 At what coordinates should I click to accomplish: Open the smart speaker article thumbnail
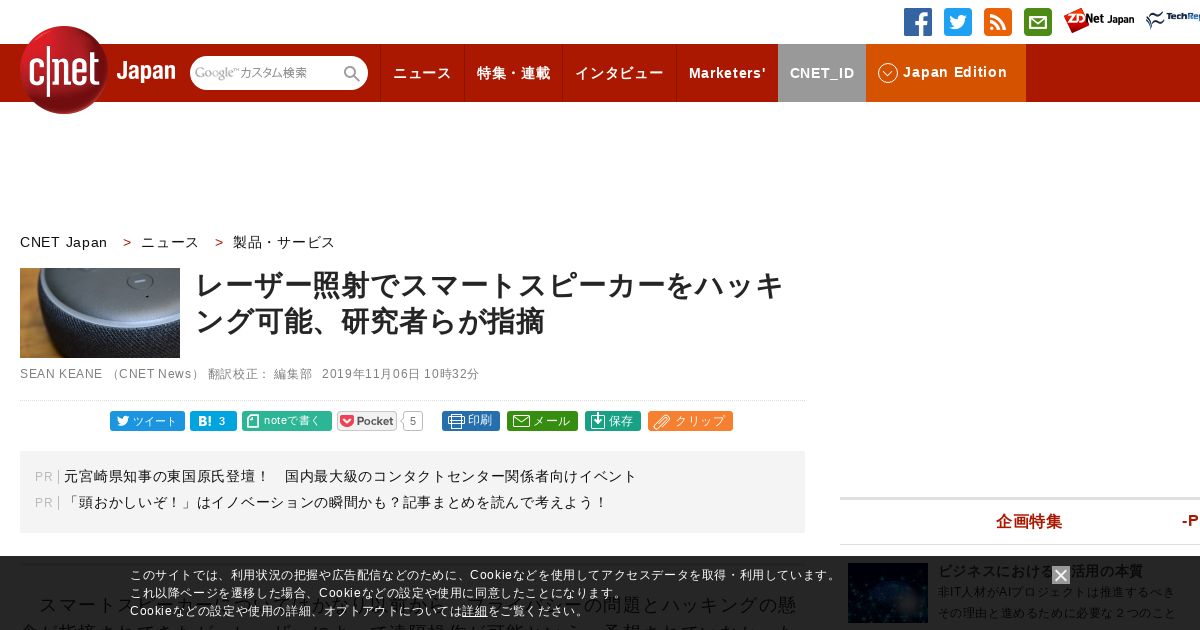[100, 313]
